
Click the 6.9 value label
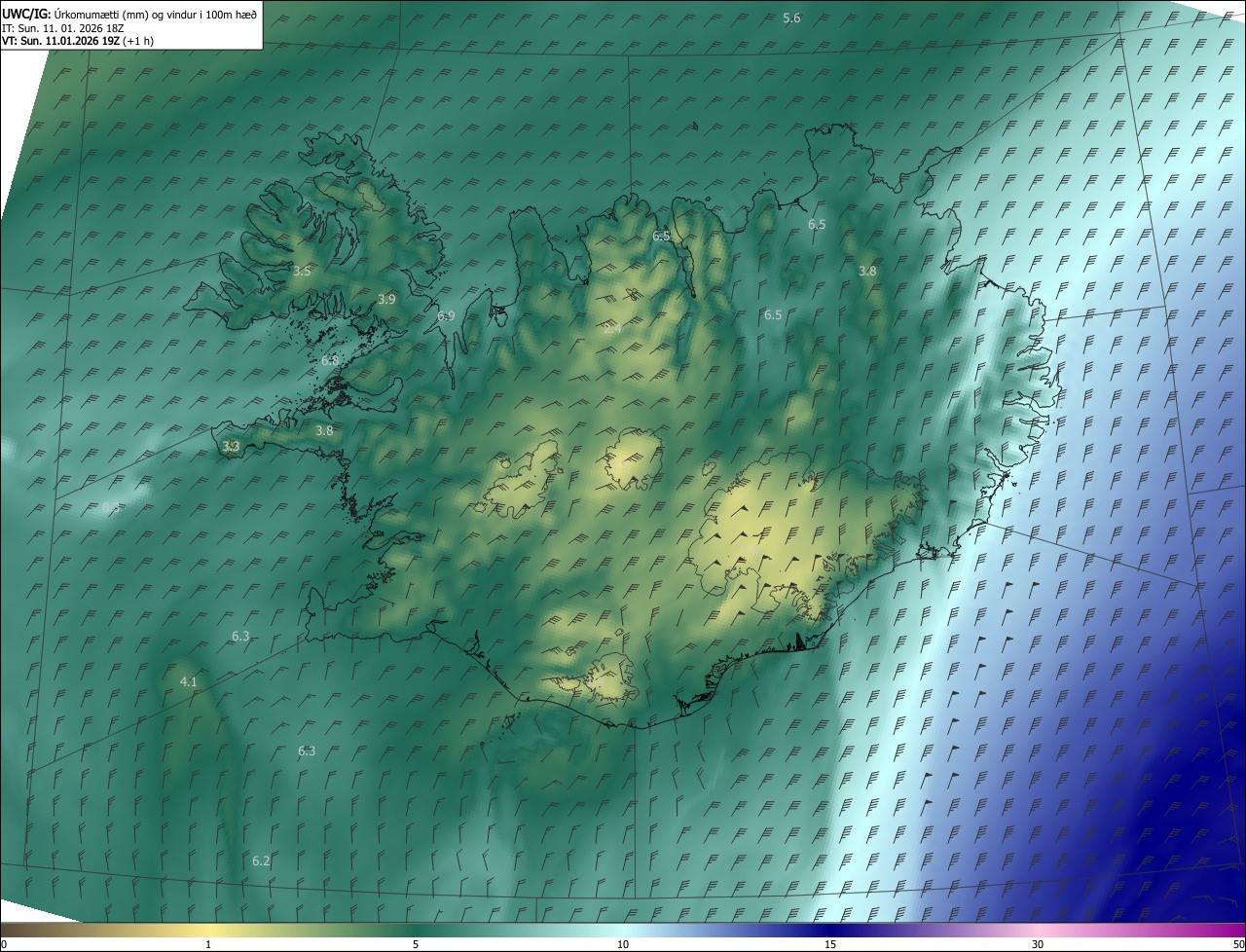(x=446, y=316)
